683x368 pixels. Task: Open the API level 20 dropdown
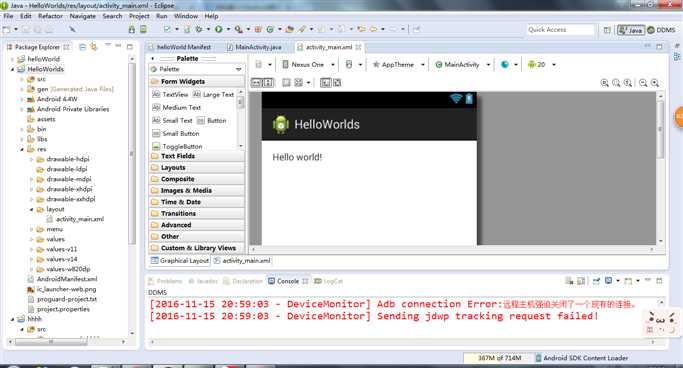pos(541,64)
